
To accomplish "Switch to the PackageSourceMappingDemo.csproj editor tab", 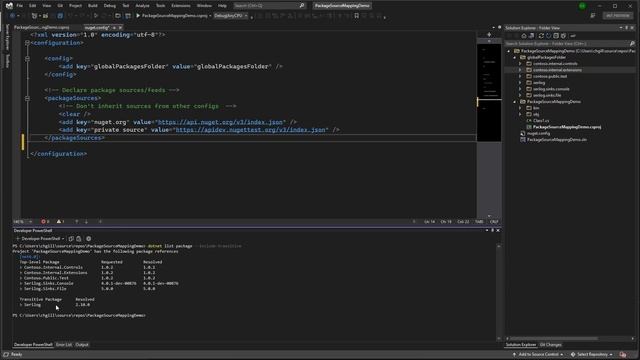I will click(x=42, y=27).
